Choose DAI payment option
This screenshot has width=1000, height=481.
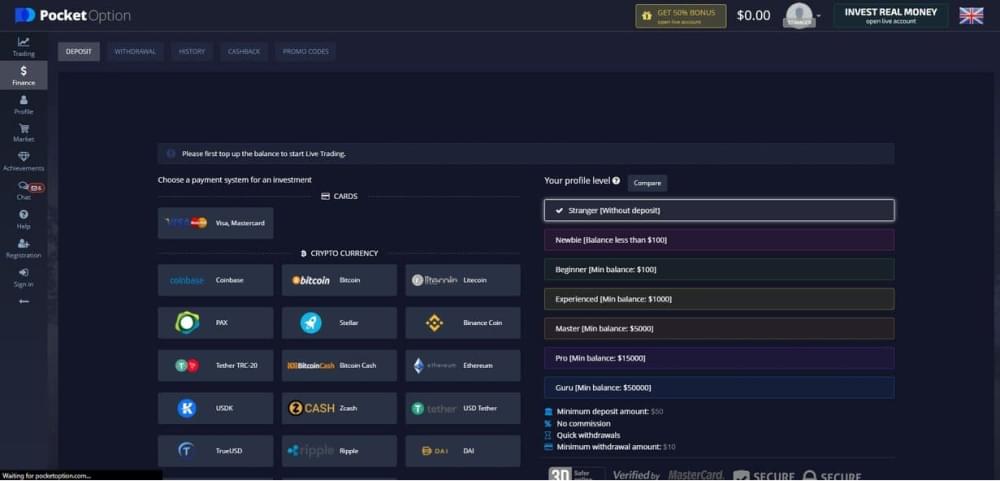[463, 451]
